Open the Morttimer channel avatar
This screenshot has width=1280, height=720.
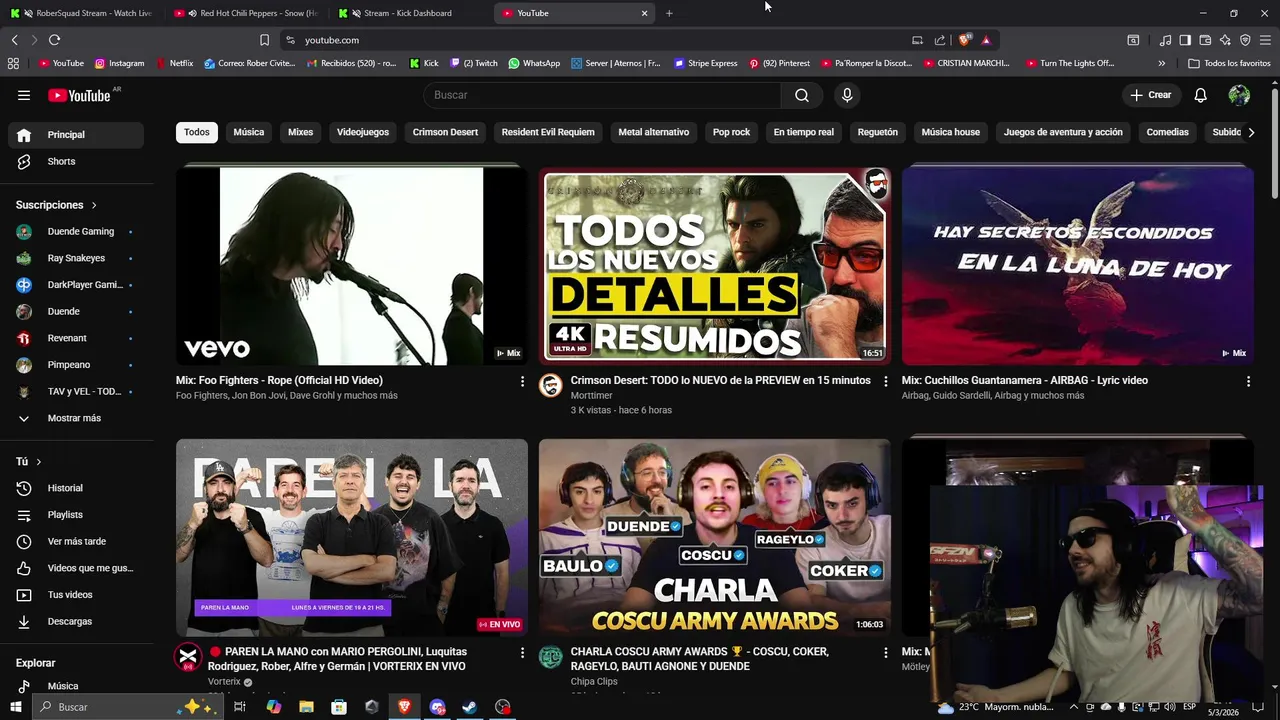point(551,386)
